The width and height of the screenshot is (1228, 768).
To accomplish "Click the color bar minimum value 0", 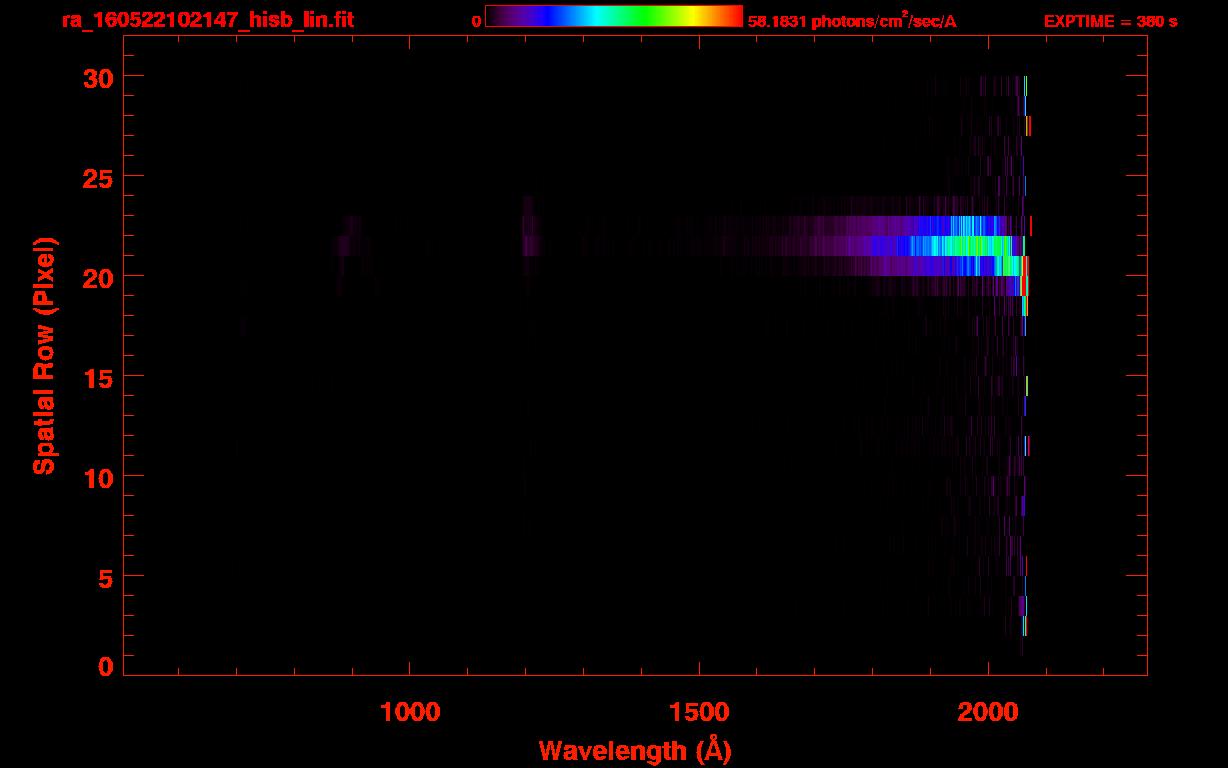I will [x=476, y=21].
